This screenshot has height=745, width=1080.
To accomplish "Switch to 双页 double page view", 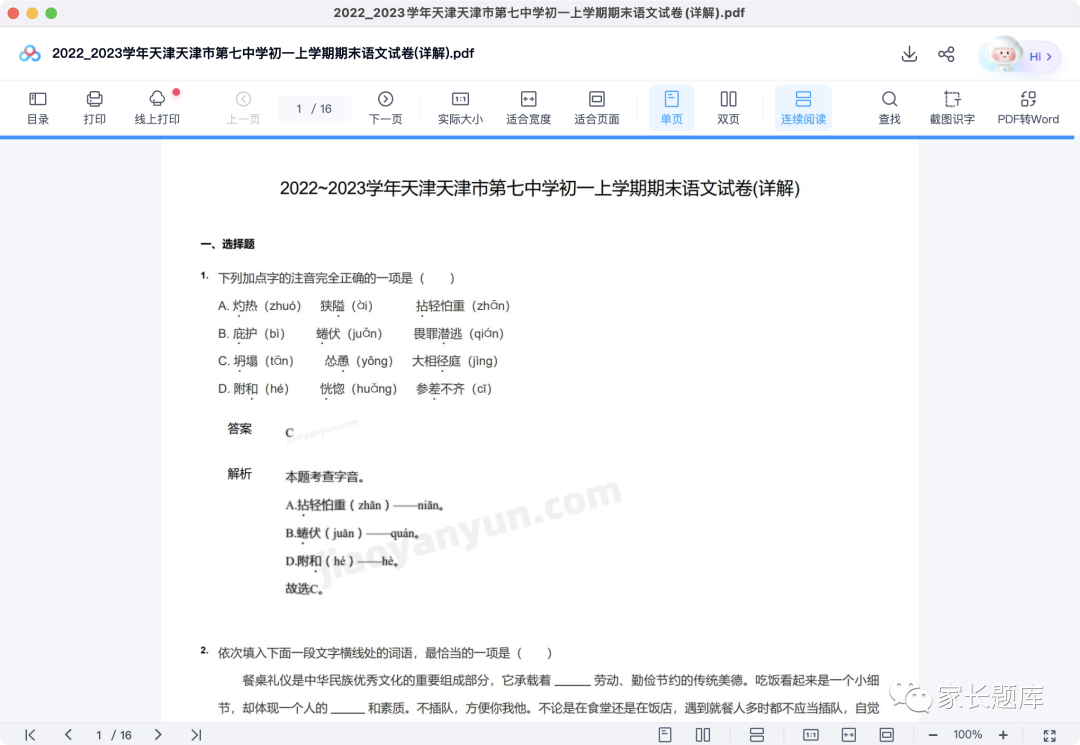I will pyautogui.click(x=728, y=108).
